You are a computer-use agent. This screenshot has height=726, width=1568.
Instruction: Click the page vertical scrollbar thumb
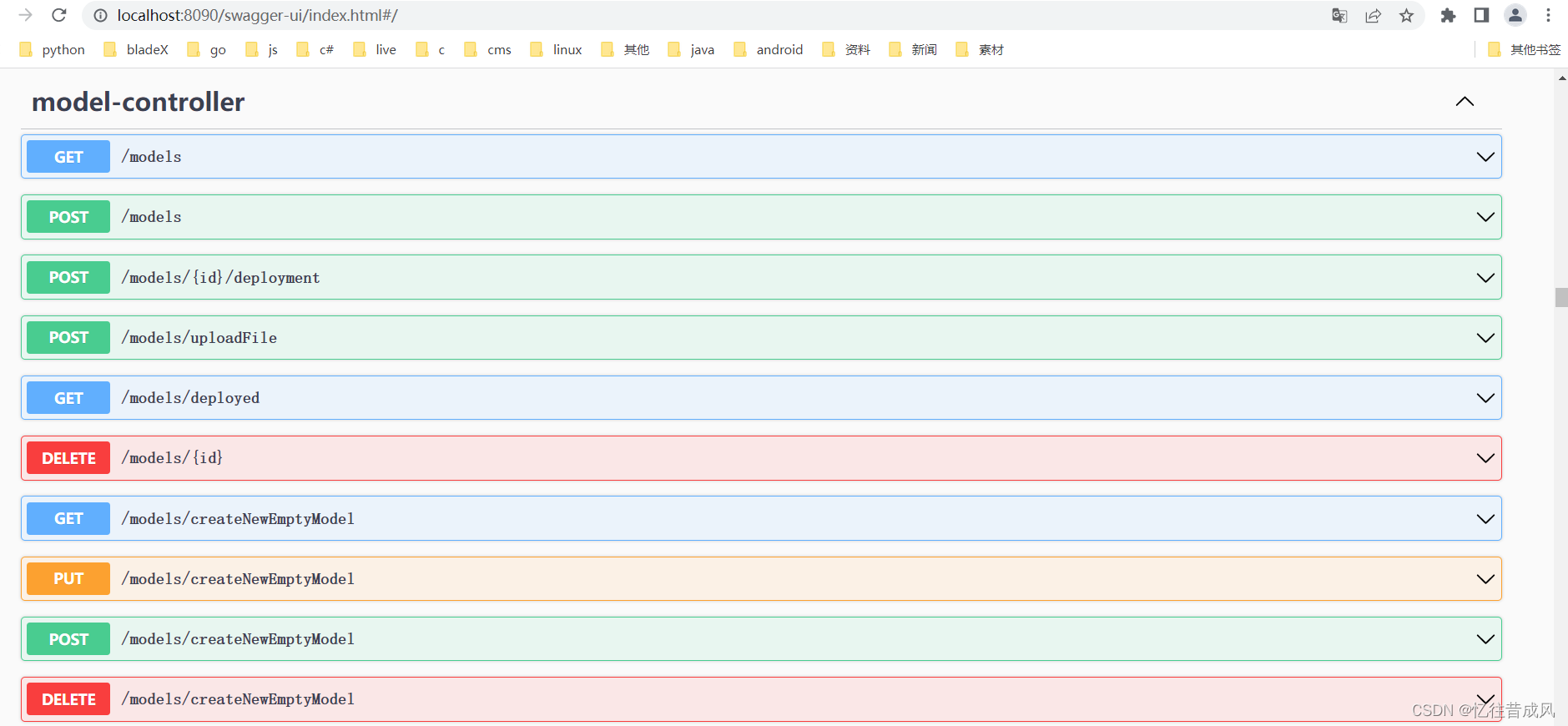pos(1561,297)
